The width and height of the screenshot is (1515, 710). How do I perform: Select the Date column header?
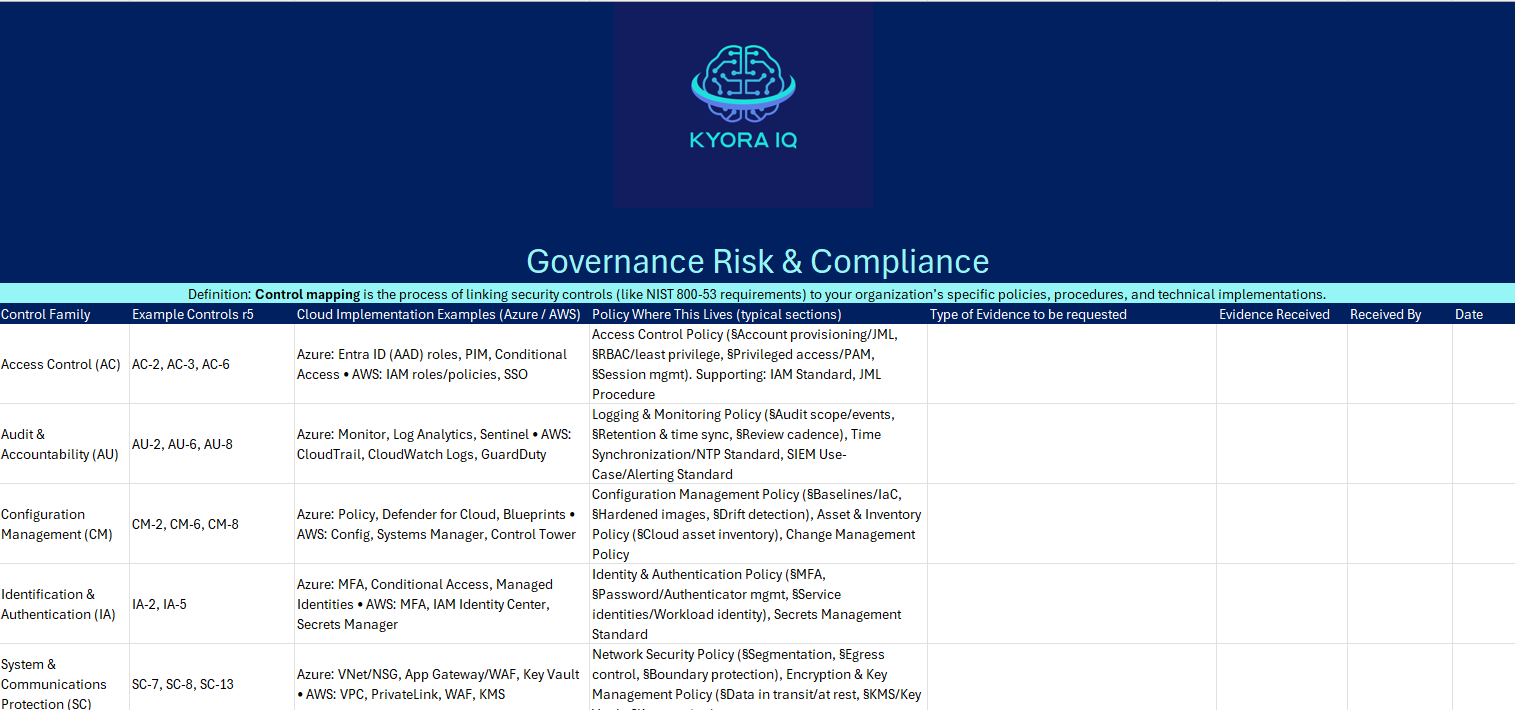coord(1469,314)
